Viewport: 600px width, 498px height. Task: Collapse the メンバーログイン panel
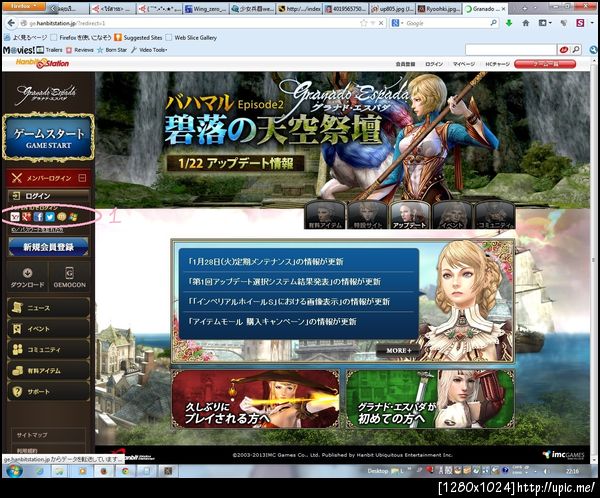[82, 178]
